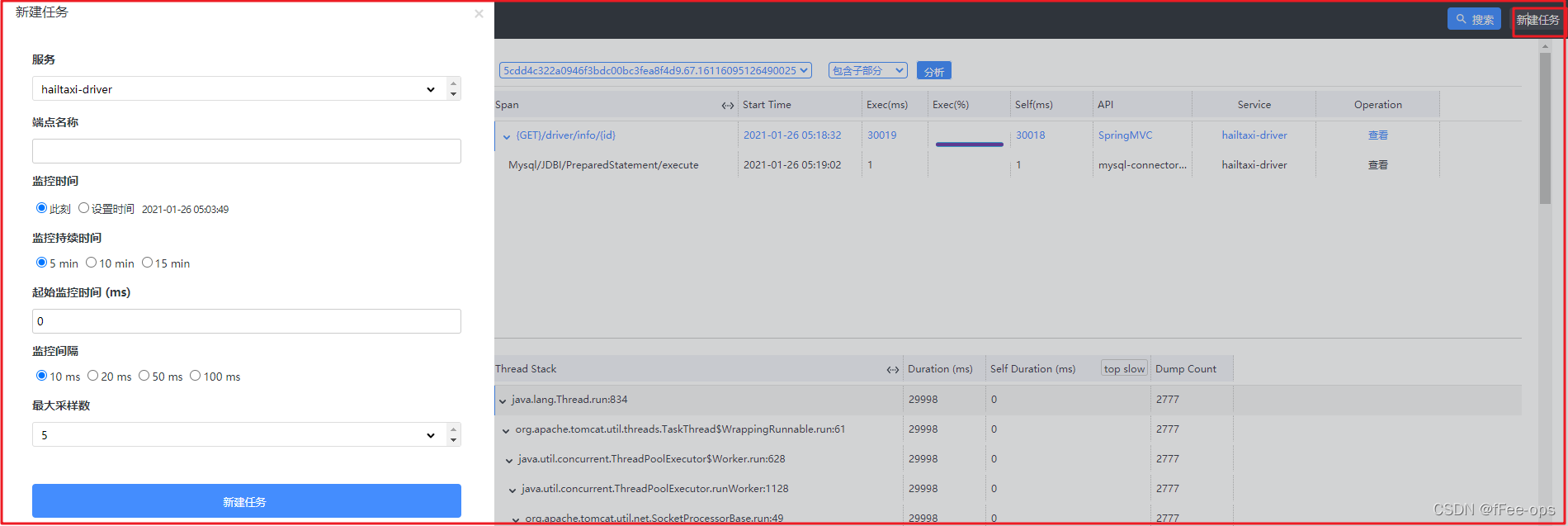The height and width of the screenshot is (526, 1568).
Task: Click the 端点名称 input field
Action: (x=246, y=151)
